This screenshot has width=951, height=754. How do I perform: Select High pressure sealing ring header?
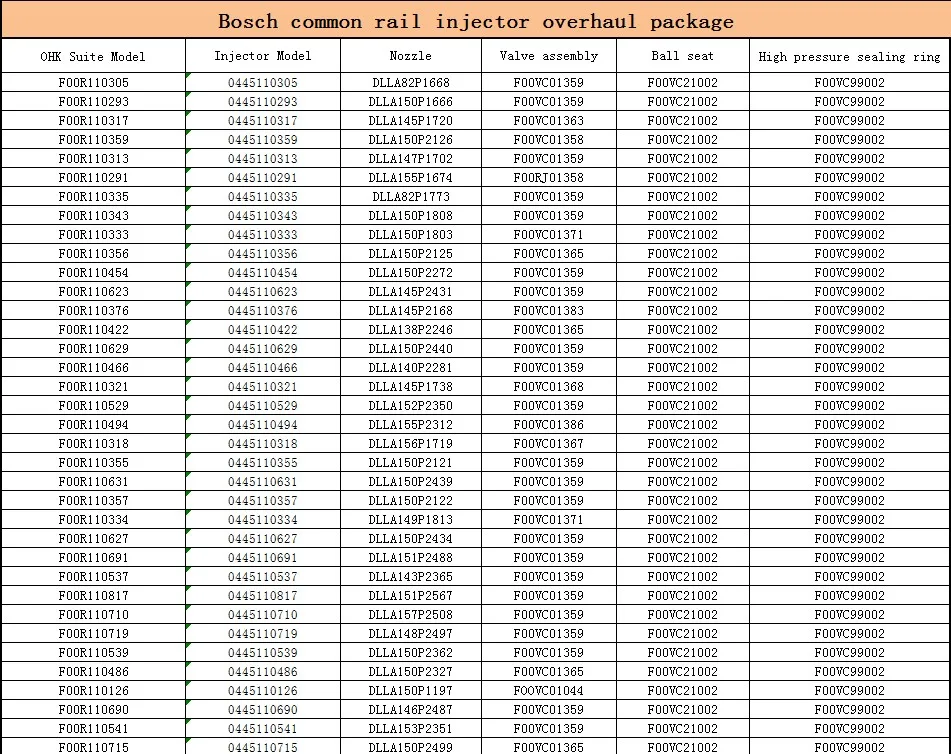(x=850, y=56)
